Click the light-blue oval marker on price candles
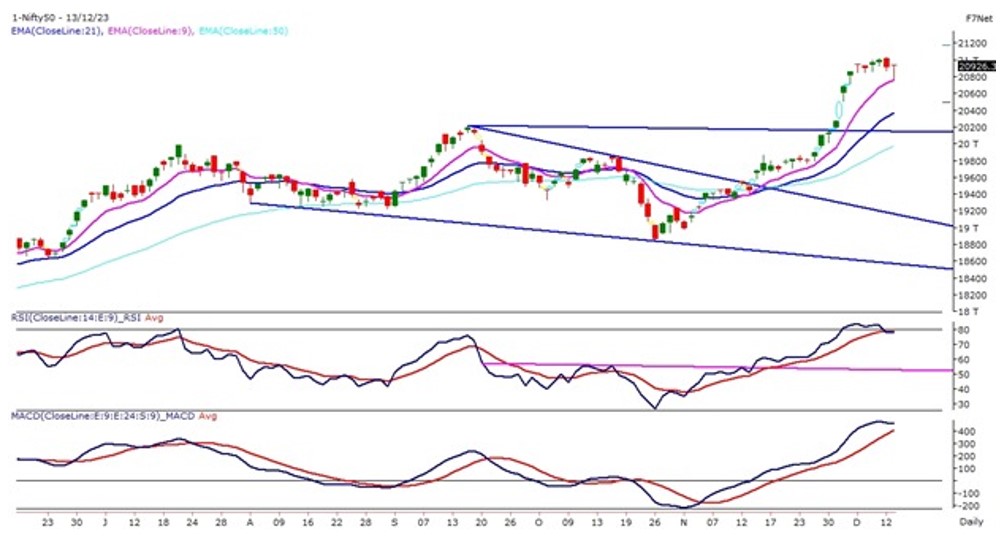 pos(839,110)
